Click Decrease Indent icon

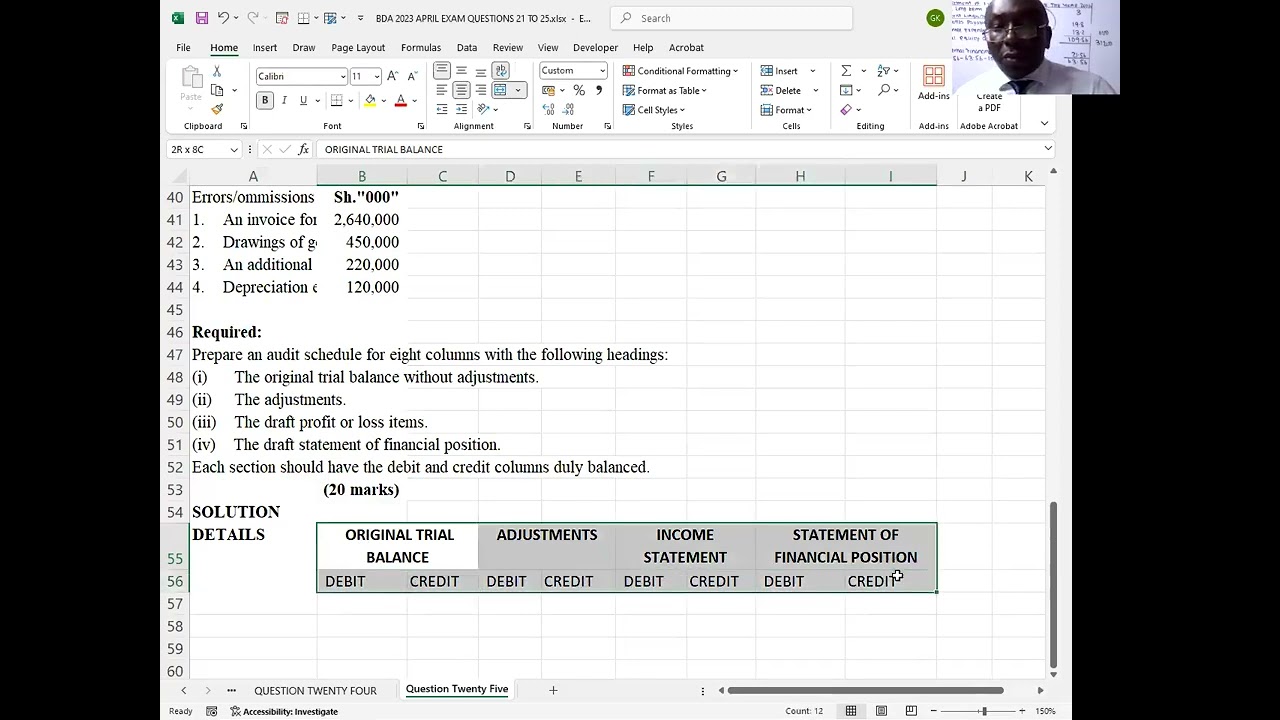pos(442,109)
